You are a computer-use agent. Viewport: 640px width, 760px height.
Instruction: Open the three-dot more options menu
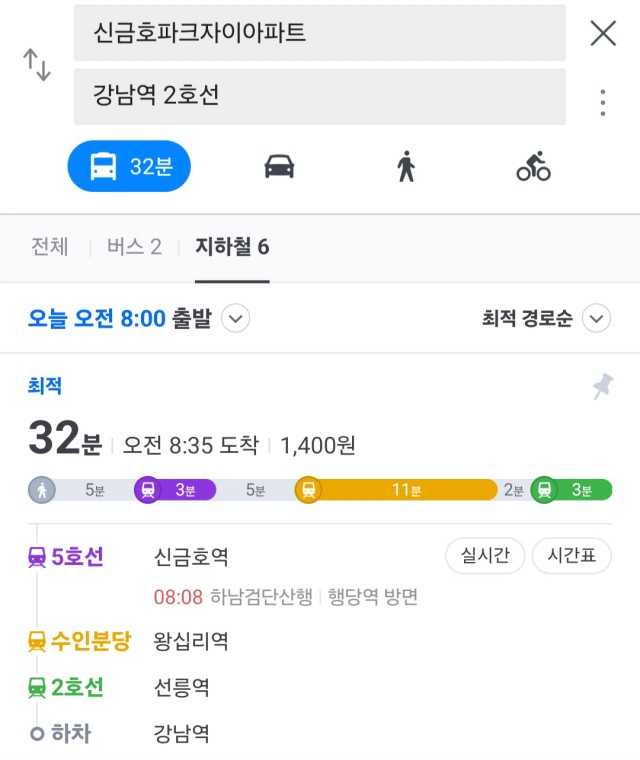[x=603, y=103]
